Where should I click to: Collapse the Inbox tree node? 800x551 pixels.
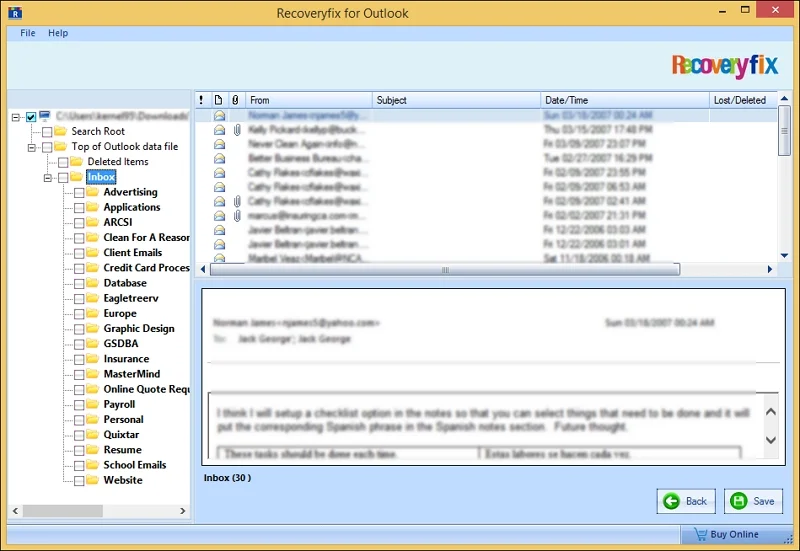[47, 178]
